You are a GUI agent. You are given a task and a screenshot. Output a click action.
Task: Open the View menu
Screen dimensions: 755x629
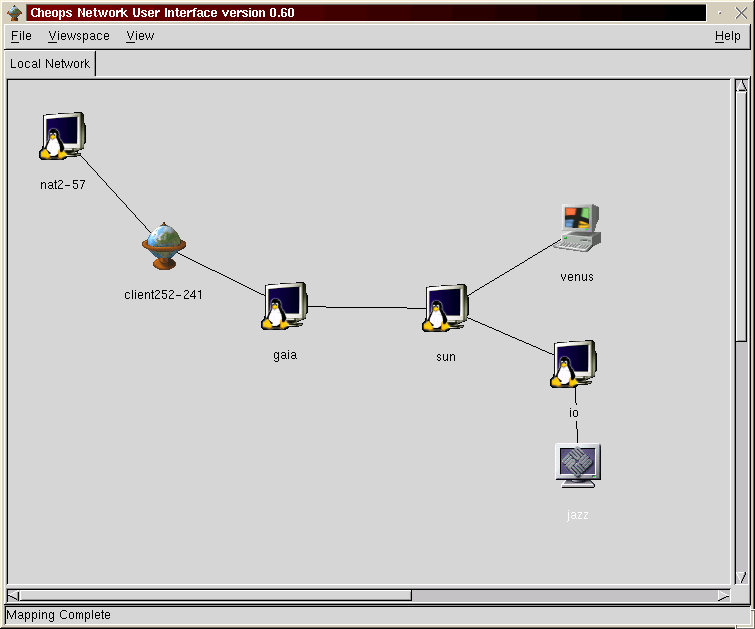tap(140, 36)
